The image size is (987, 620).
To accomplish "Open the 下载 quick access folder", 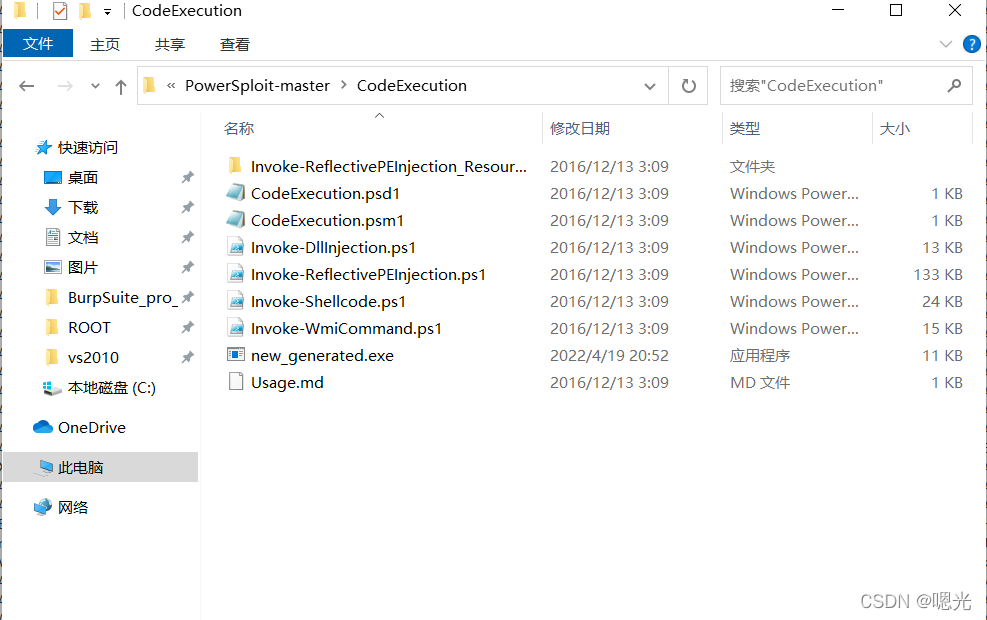I will 83,207.
